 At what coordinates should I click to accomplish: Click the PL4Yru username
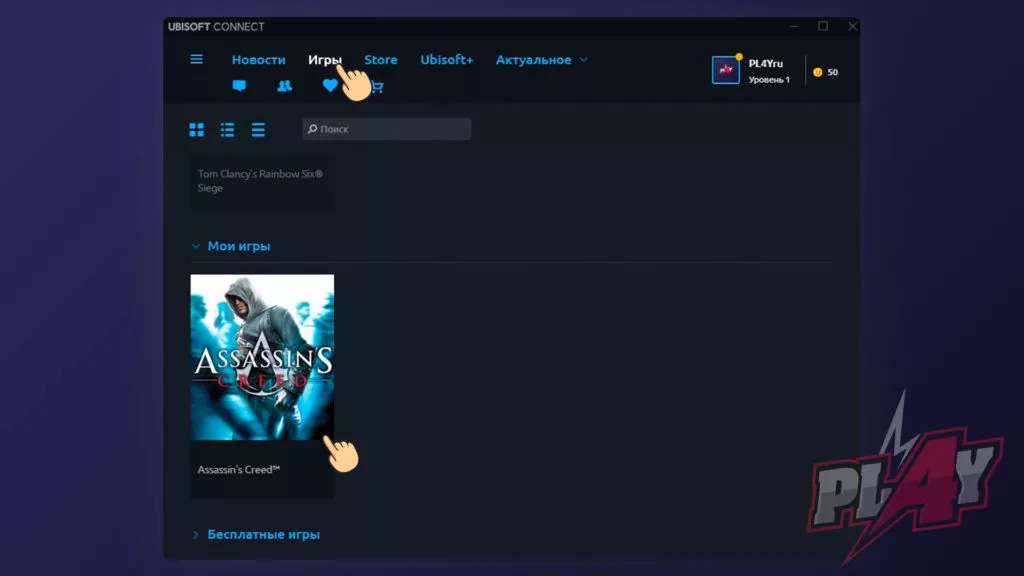765,63
